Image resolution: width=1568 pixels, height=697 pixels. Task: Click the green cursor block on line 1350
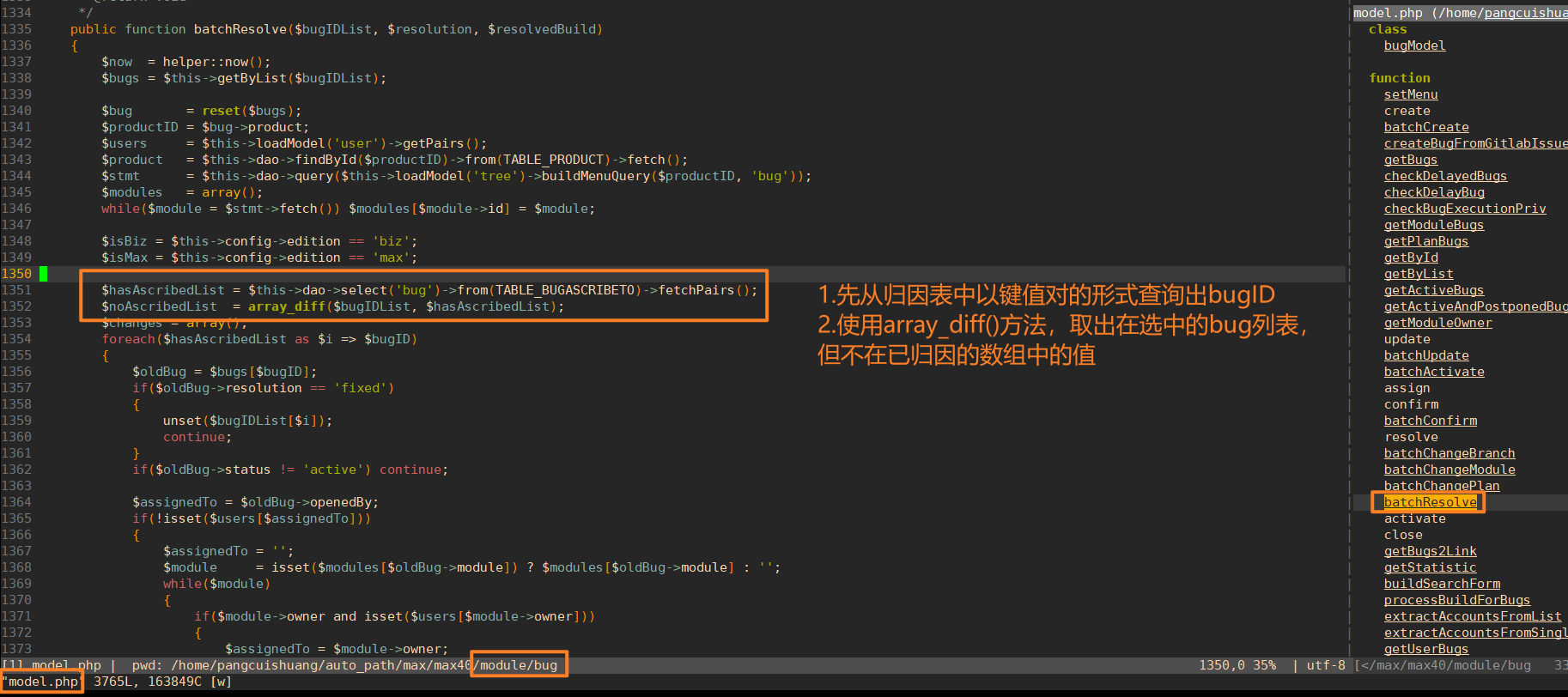(x=43, y=274)
